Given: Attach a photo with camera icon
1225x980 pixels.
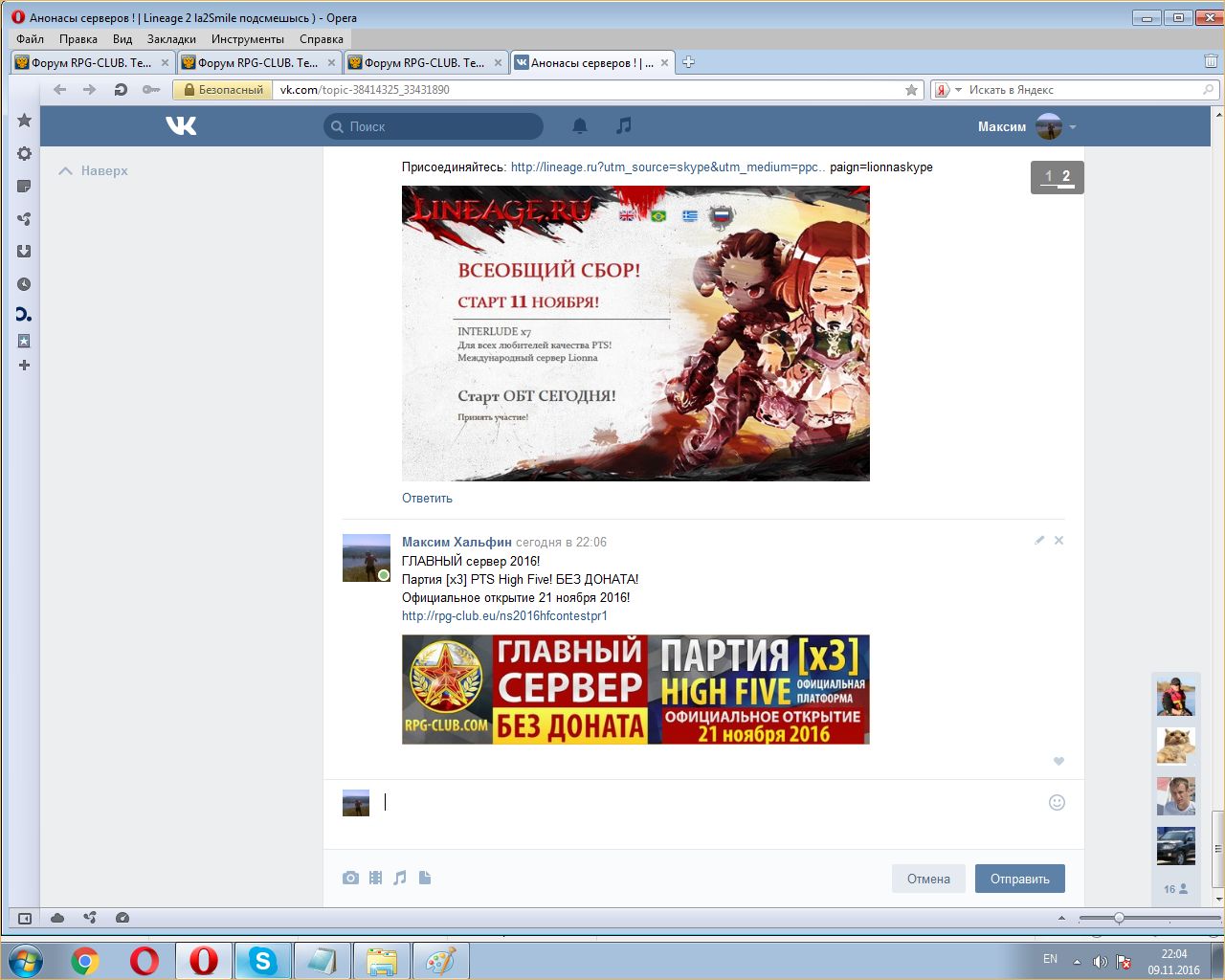Looking at the screenshot, I should coord(350,878).
